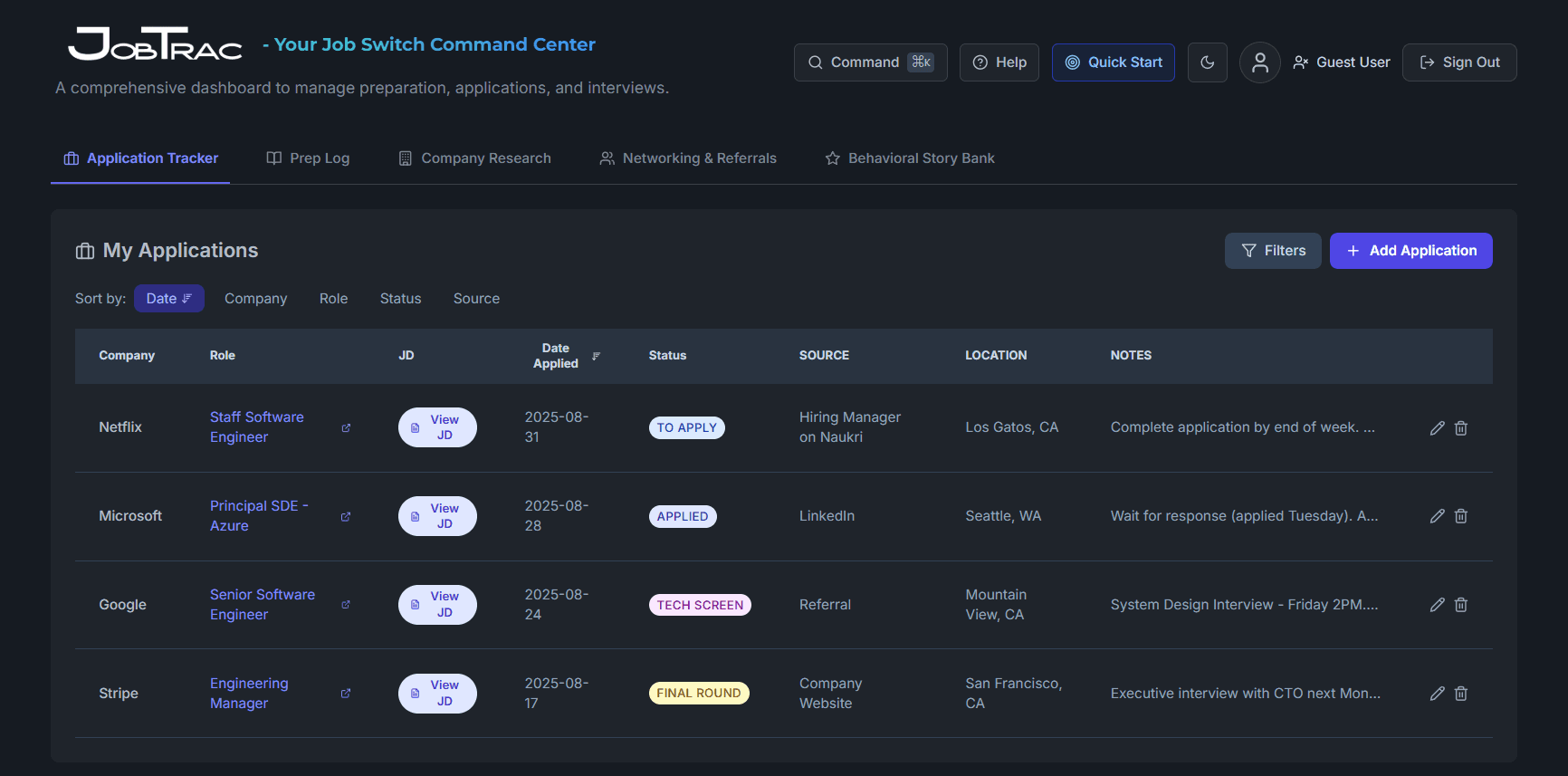Click the Add Application button
1568x776 pixels.
click(x=1410, y=251)
